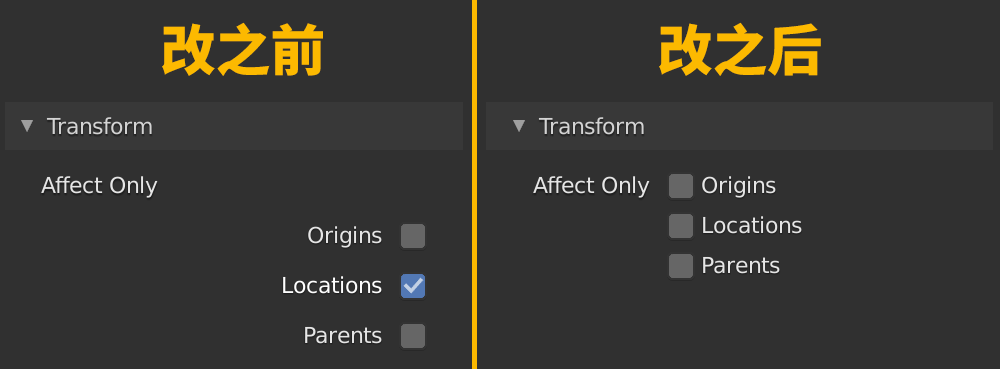Click the Locations label under 改之后
The image size is (1000, 369).
(x=751, y=226)
